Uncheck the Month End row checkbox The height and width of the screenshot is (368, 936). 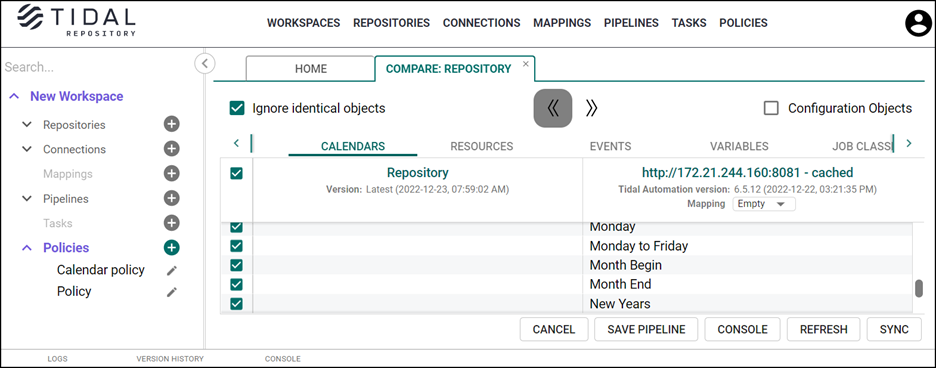tap(236, 284)
